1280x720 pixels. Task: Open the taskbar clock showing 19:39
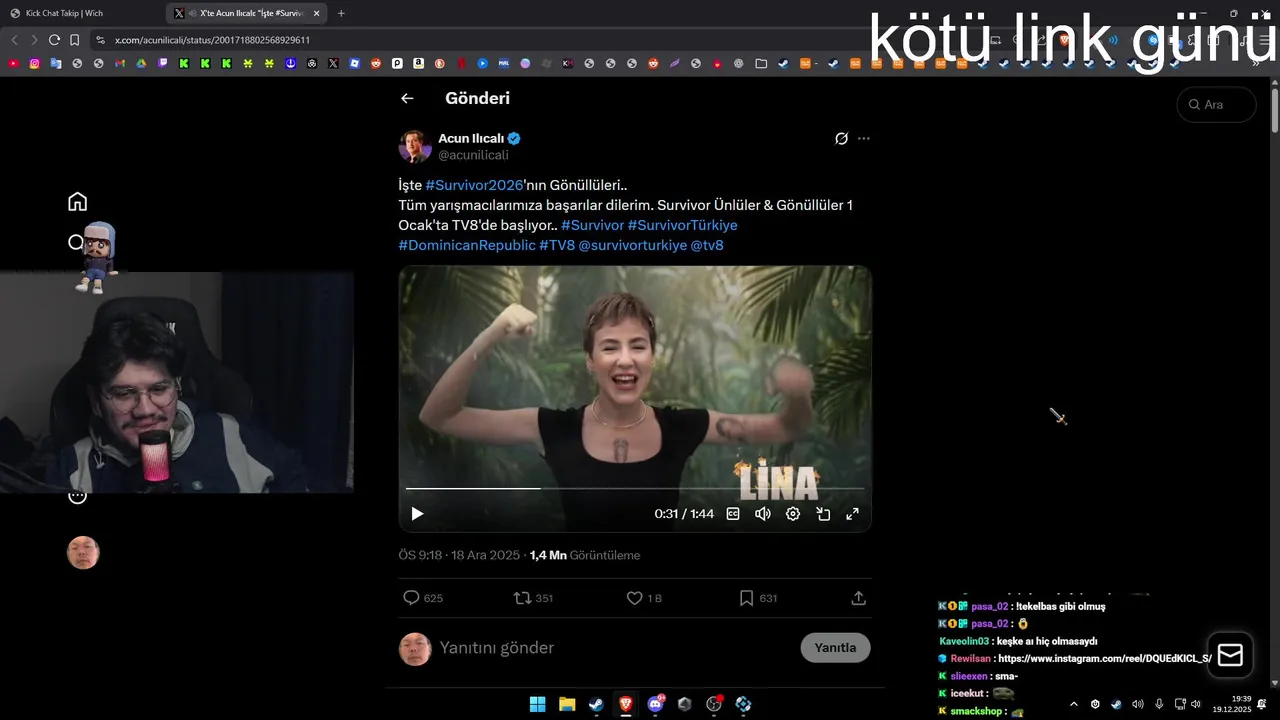pyautogui.click(x=1232, y=704)
